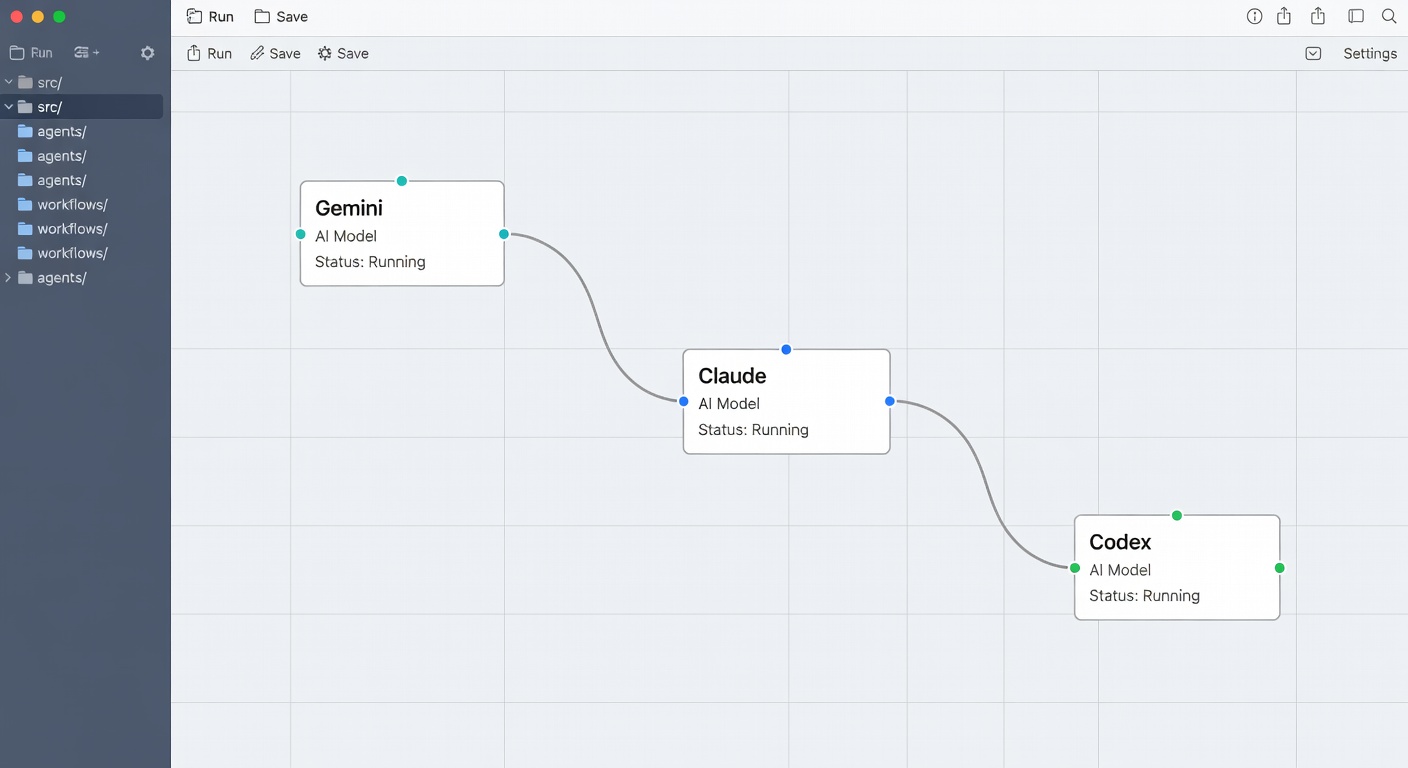Click the Save button with gear icon
1408x768 pixels.
343,54
